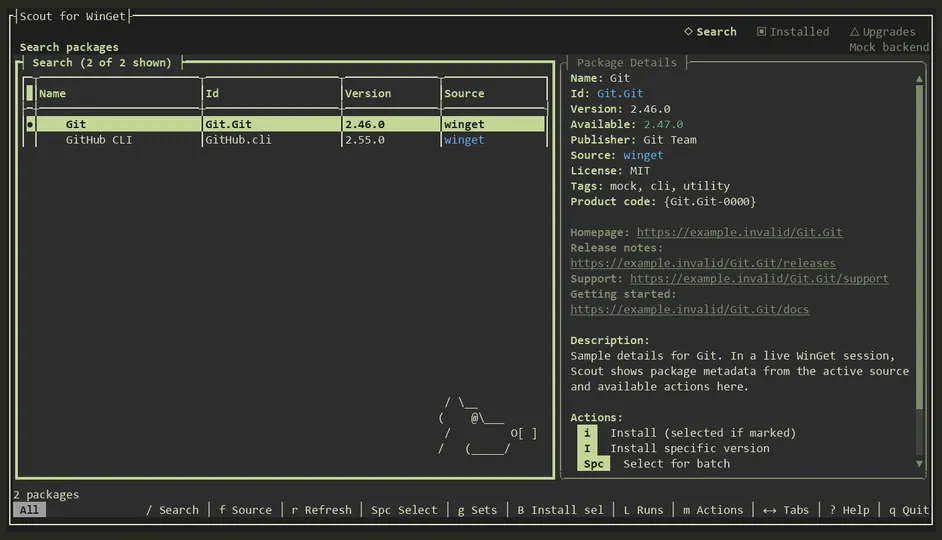Select the Git package row

(284, 124)
